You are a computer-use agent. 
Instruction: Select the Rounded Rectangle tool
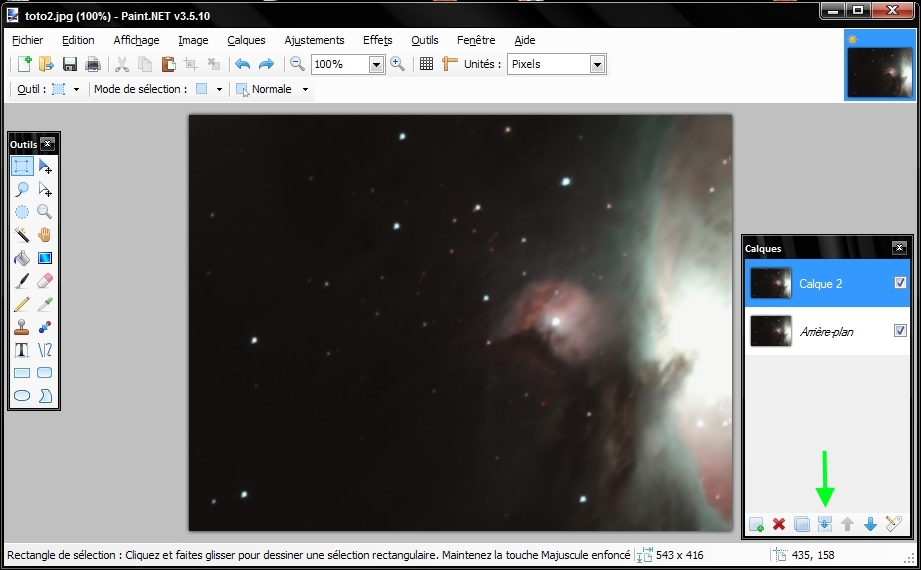tap(45, 373)
